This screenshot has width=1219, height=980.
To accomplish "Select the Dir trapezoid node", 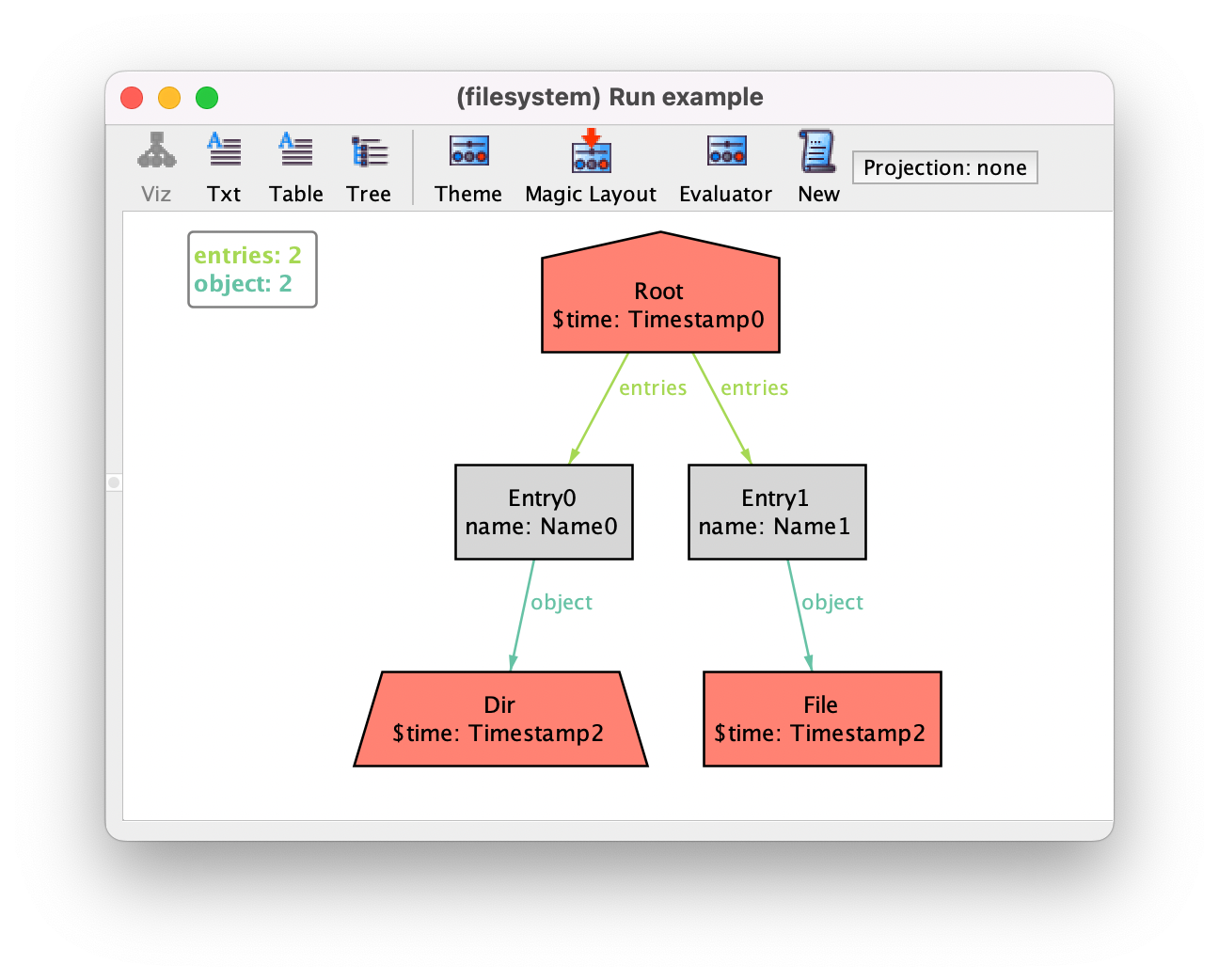I will pos(500,719).
